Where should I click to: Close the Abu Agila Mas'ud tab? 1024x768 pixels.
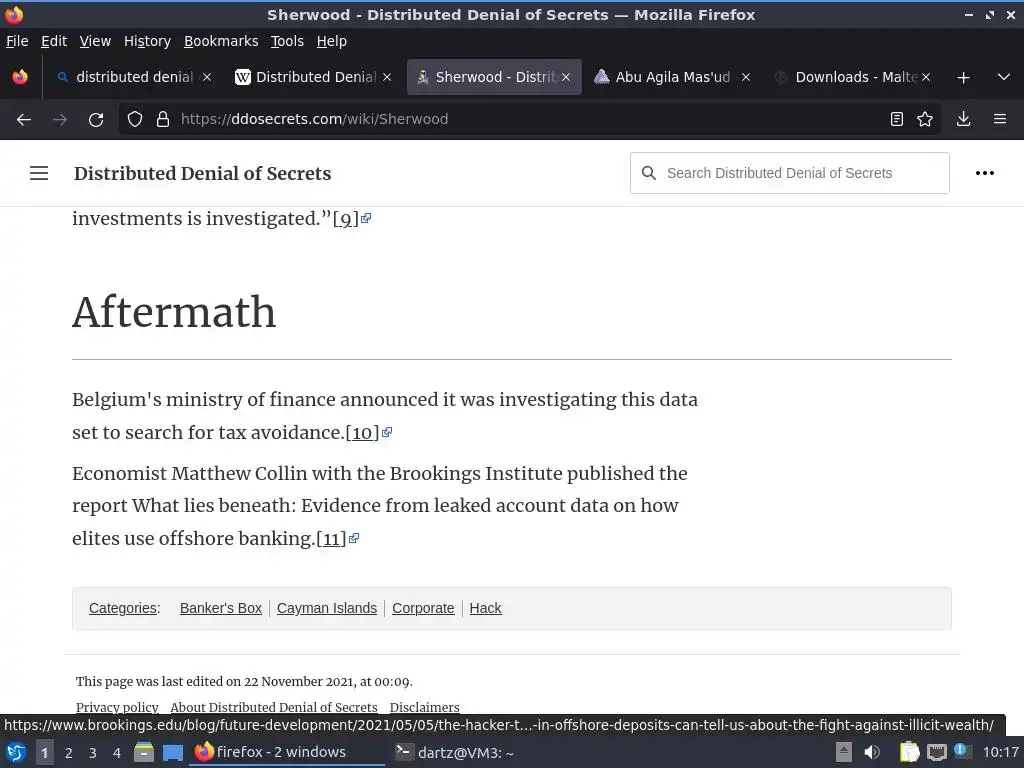click(745, 77)
